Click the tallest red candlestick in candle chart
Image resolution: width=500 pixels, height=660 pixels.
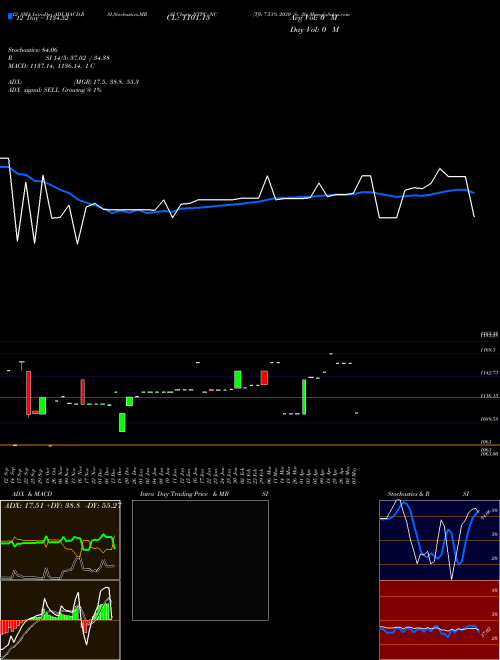click(x=29, y=393)
